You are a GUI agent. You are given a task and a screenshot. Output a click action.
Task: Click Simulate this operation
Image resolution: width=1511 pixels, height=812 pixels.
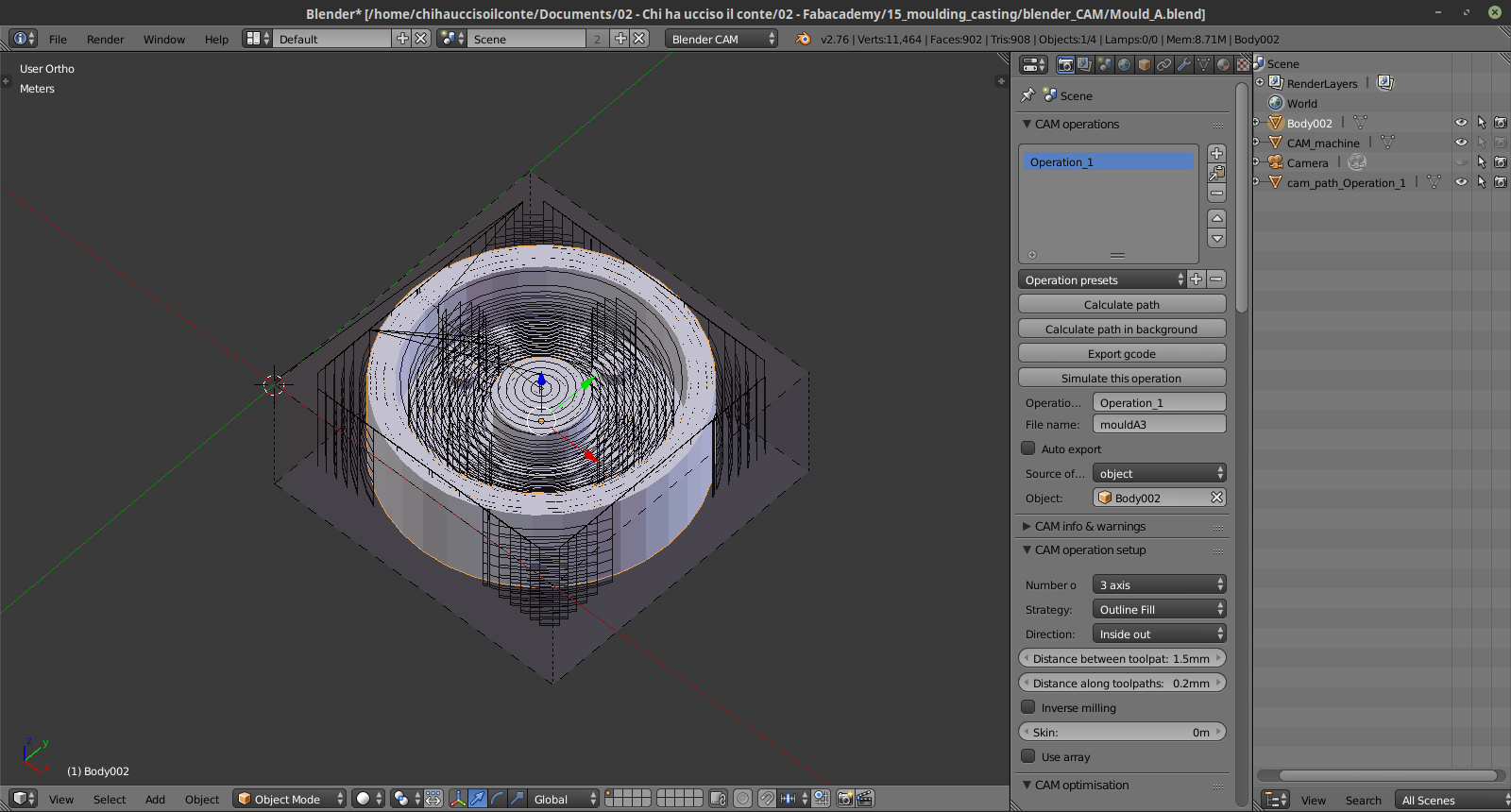tap(1122, 378)
